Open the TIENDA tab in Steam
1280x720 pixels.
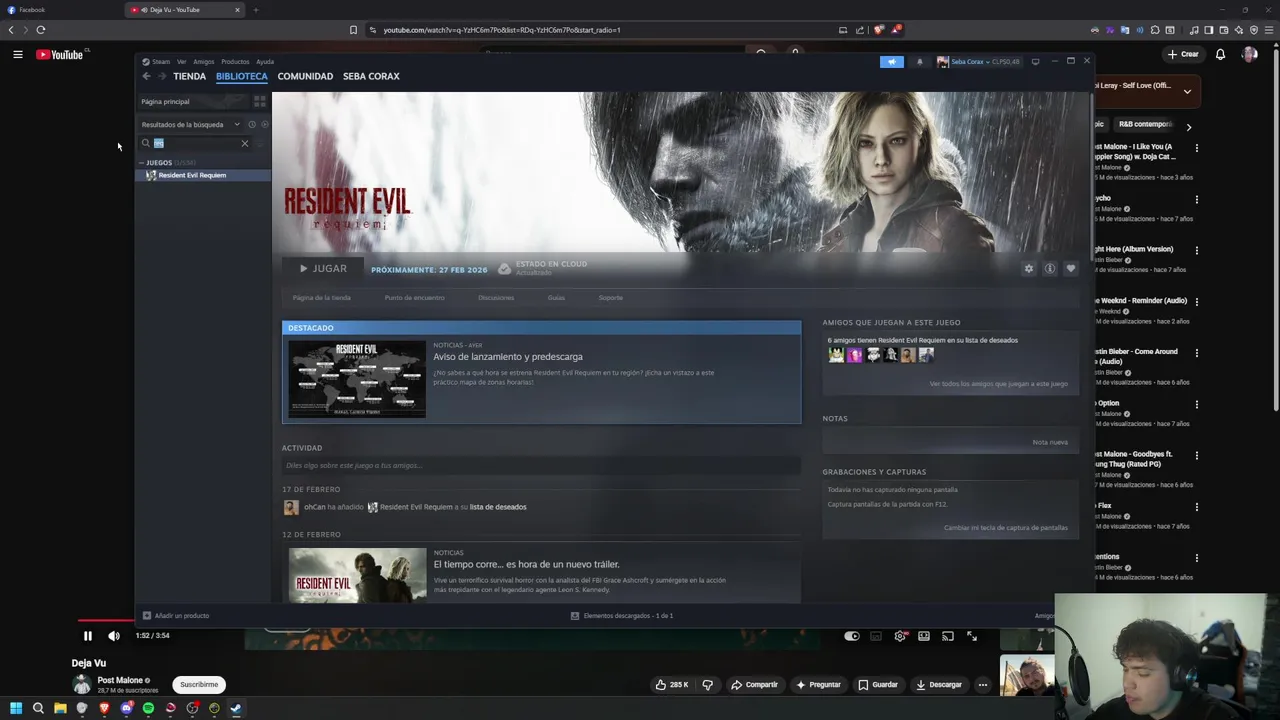pyautogui.click(x=189, y=76)
